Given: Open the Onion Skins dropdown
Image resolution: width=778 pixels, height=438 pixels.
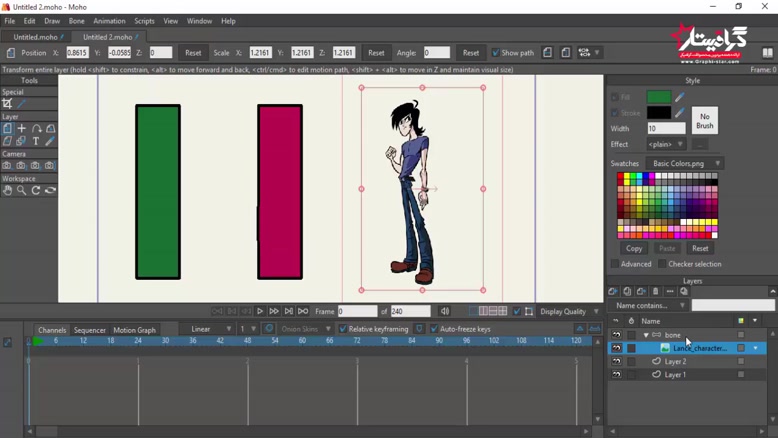Looking at the screenshot, I should click(x=304, y=329).
